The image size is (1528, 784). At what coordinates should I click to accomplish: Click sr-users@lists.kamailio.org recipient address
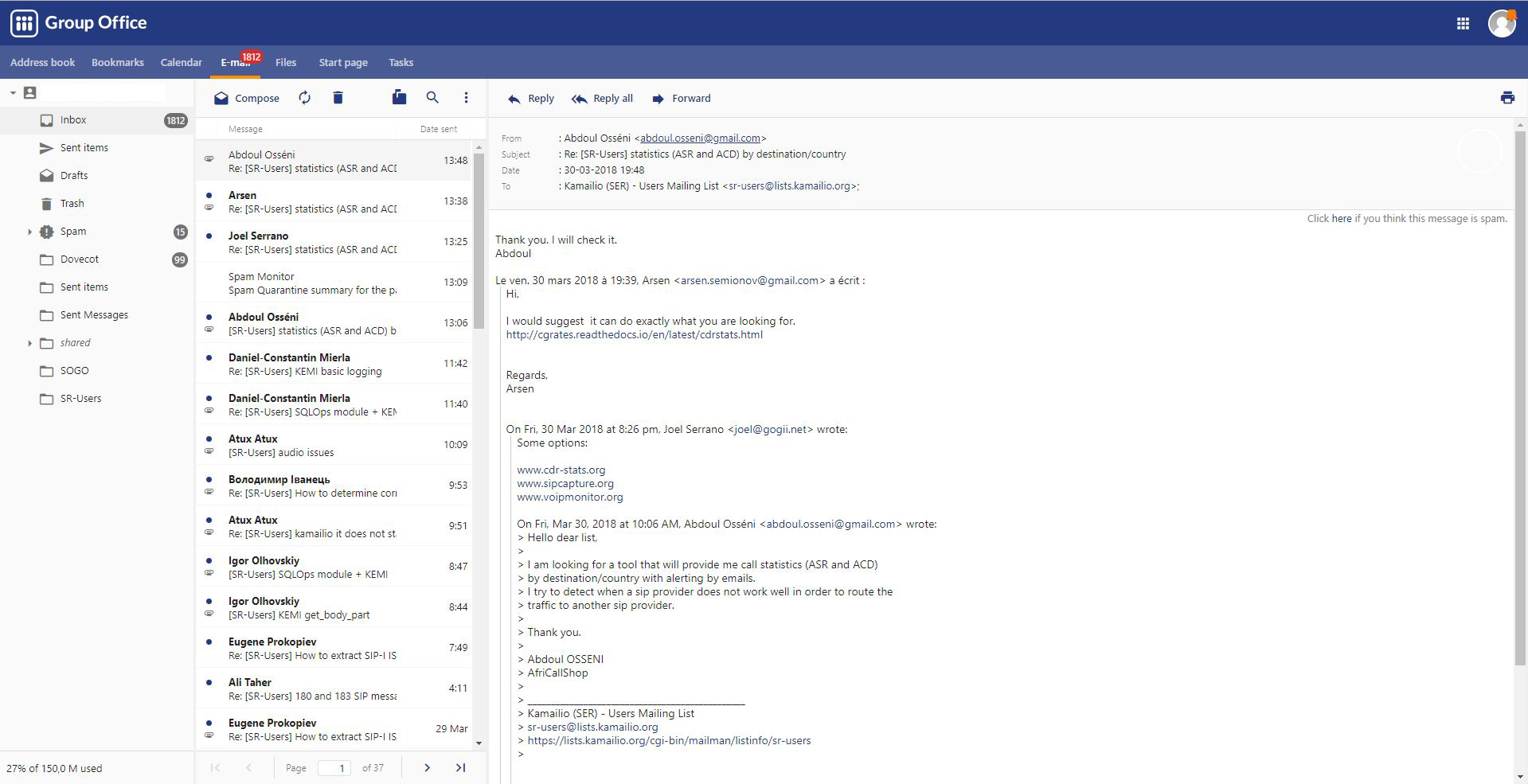point(790,186)
